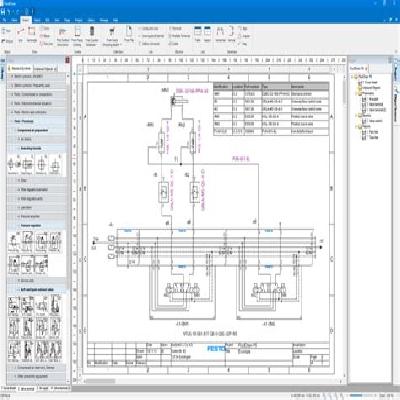
Task: Switch to the Standard Symbols library tab
Action: pyautogui.click(x=21, y=69)
